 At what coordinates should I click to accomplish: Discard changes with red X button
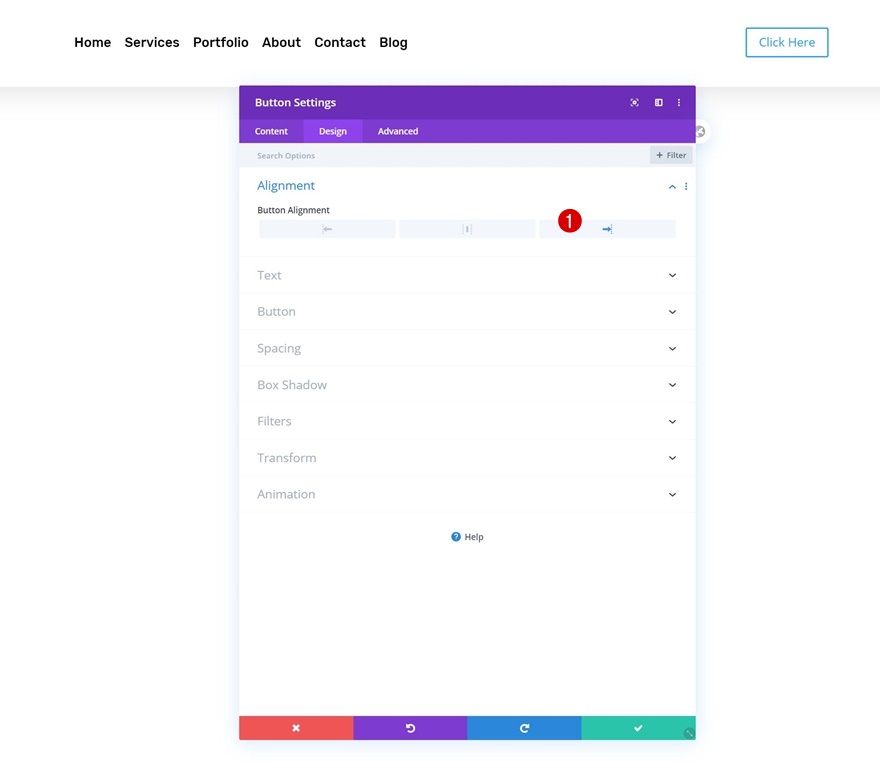pos(296,728)
